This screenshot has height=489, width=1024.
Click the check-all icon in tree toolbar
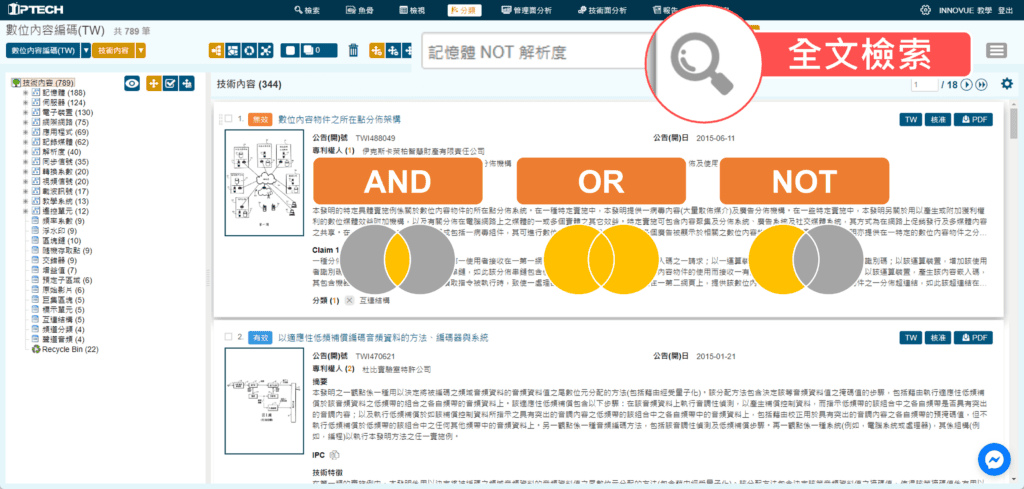(170, 84)
